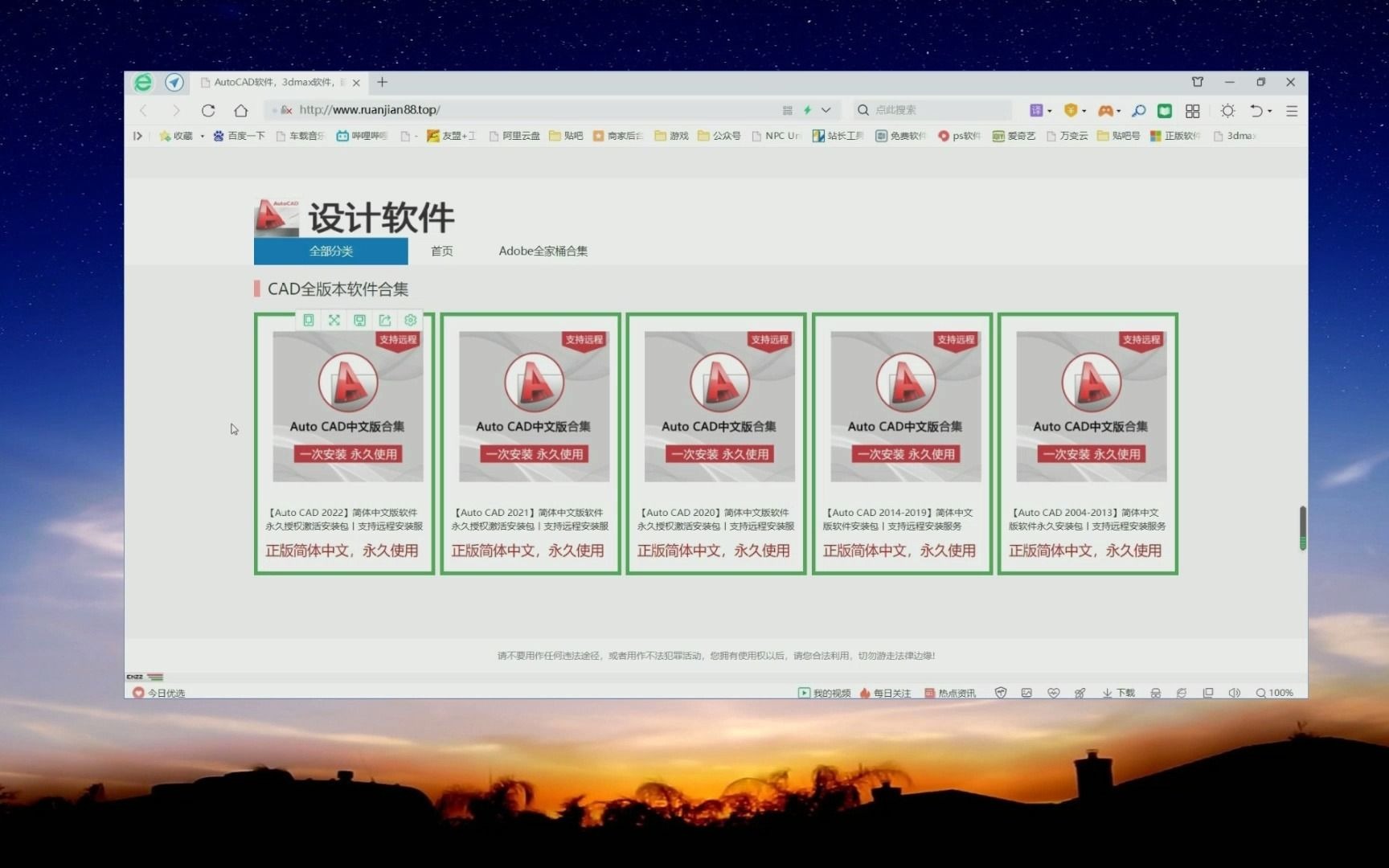The width and height of the screenshot is (1389, 868).
Task: Click the blue magnifier find icon
Action: (x=1138, y=110)
